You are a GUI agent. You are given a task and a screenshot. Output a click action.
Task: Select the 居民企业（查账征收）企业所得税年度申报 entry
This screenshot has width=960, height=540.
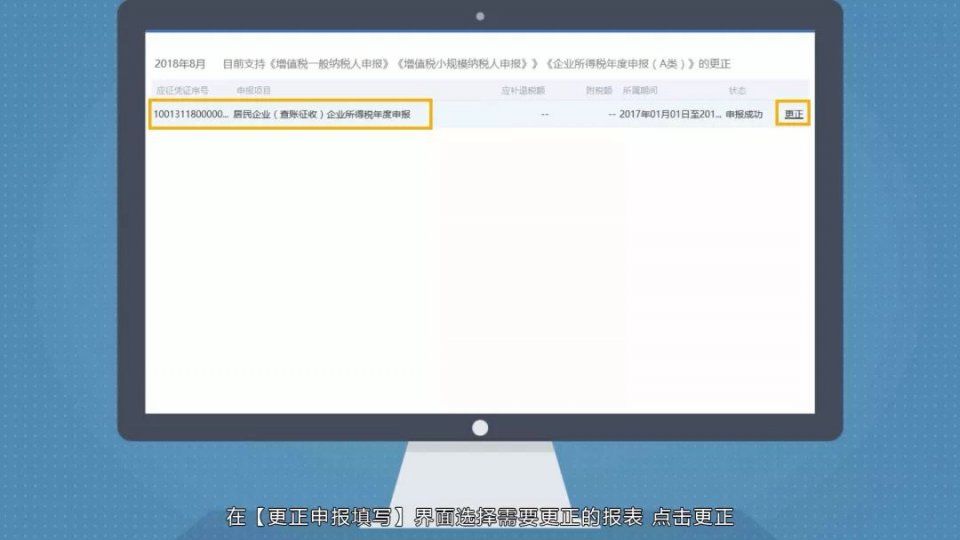tap(321, 114)
